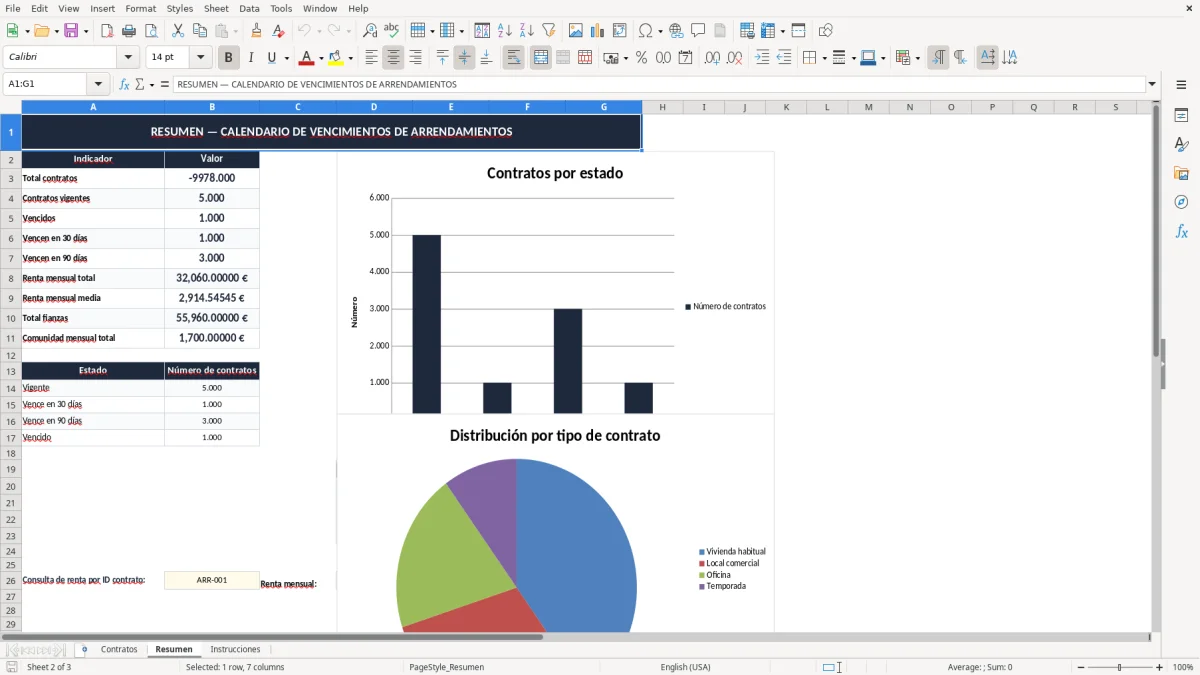The width and height of the screenshot is (1200, 675).
Task: Add a decimal place
Action: tap(712, 58)
